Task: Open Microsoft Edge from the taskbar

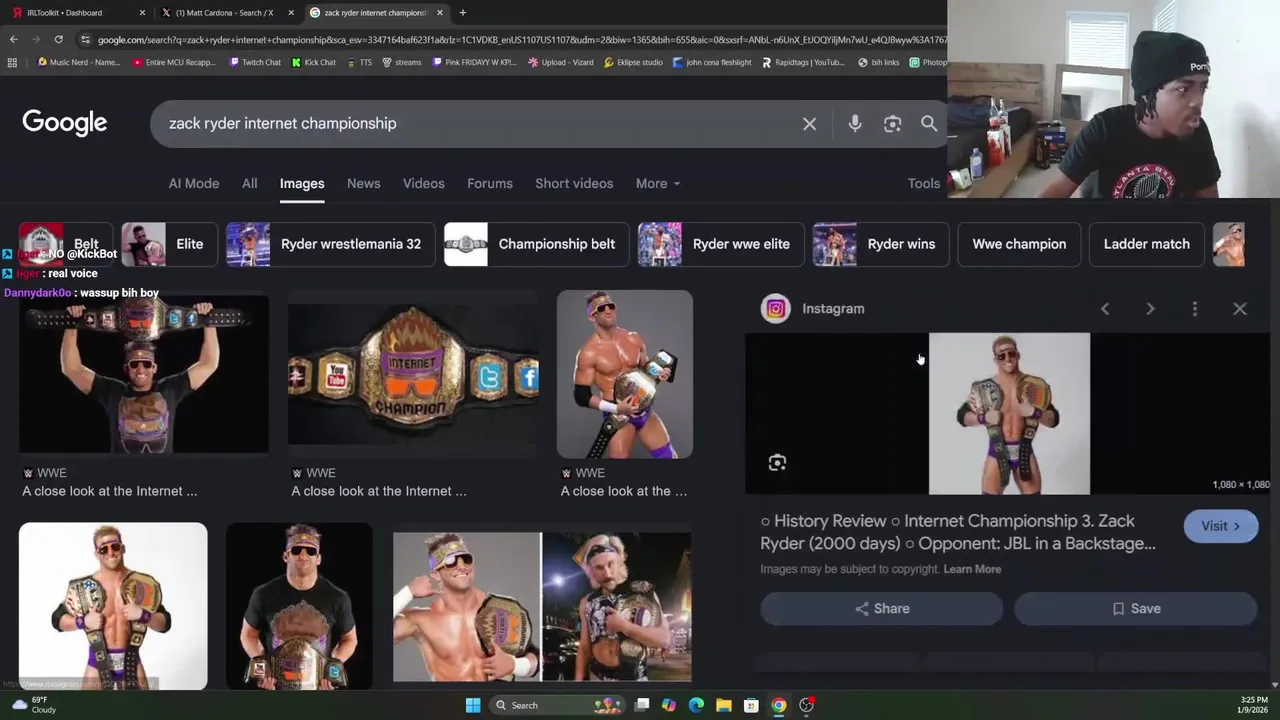Action: [696, 705]
